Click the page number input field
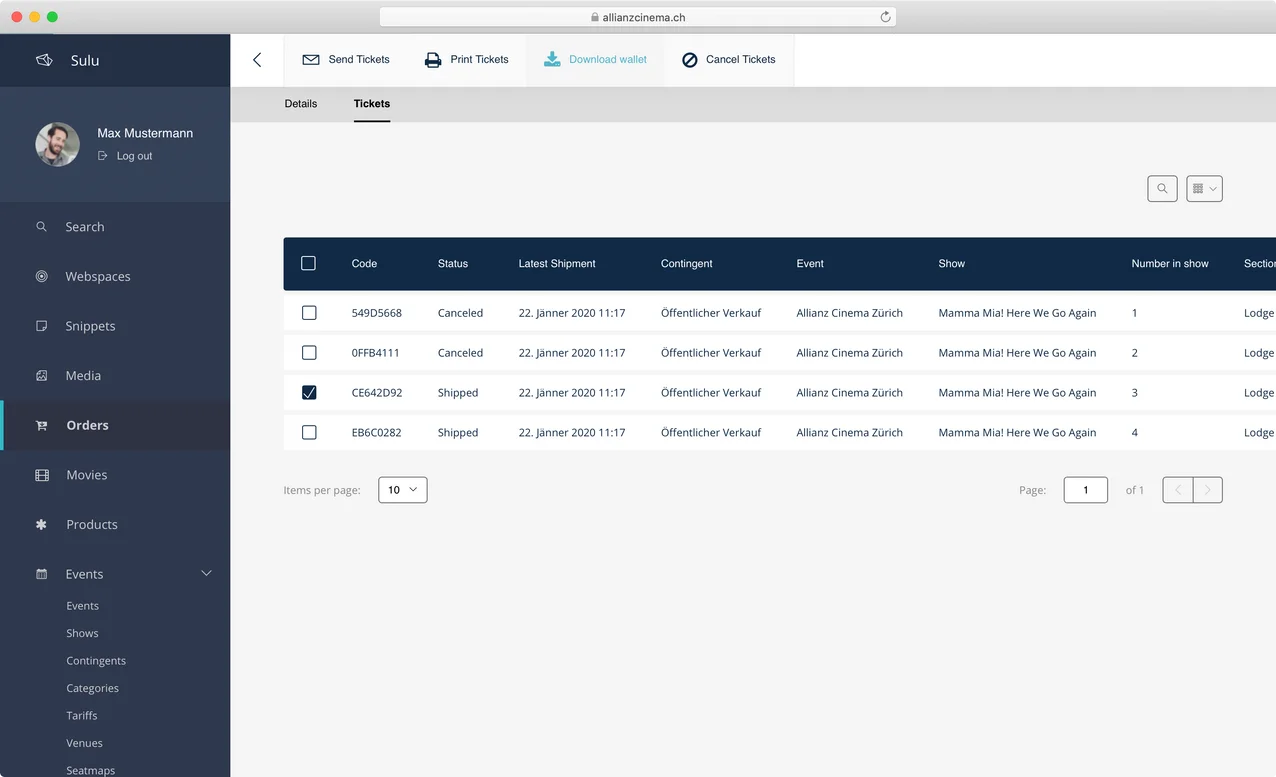Screen dimensions: 1276x777 1085,490
